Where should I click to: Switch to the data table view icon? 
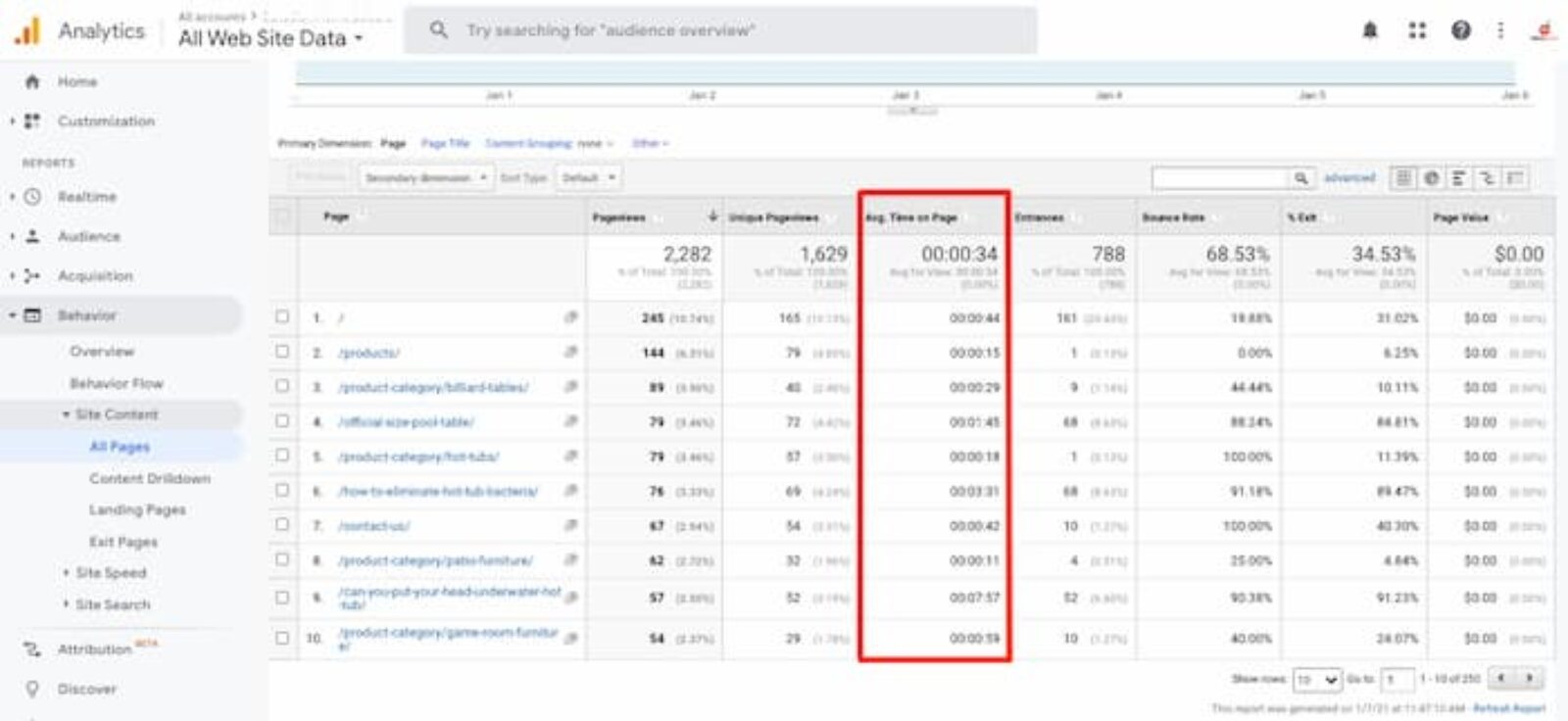tap(1403, 178)
